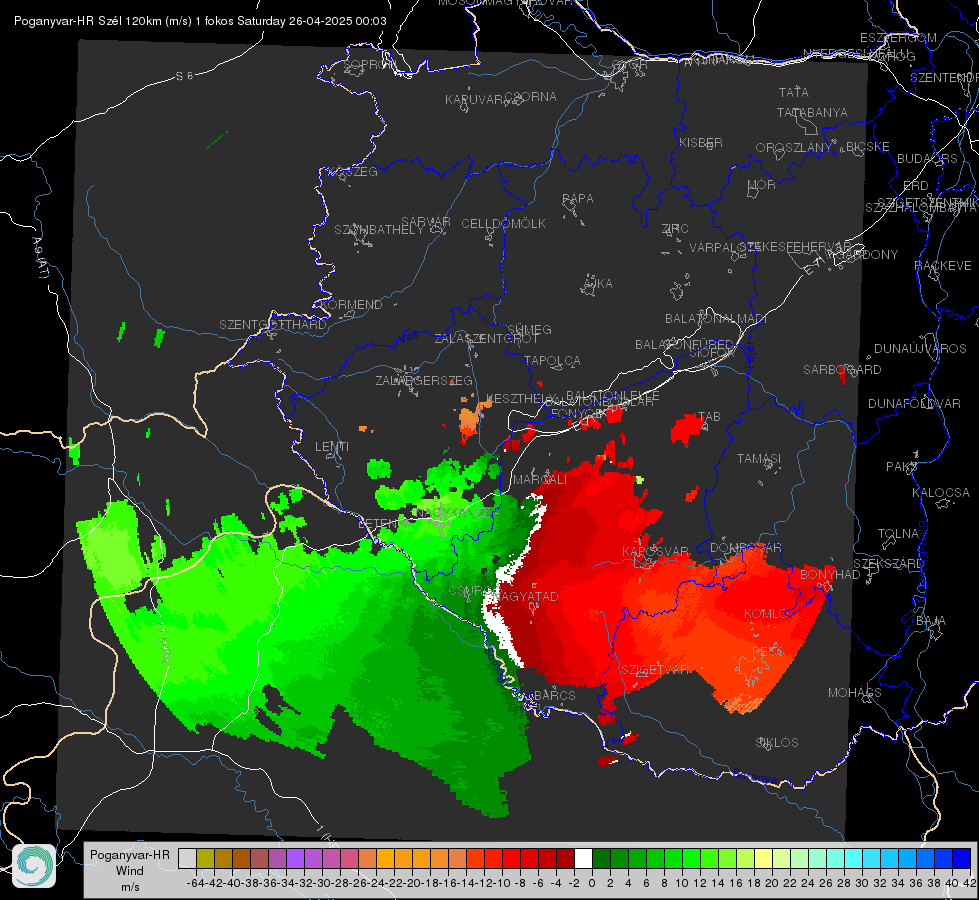Click the BONYHÁD city label
Screen dimensions: 979x900
coord(830,574)
